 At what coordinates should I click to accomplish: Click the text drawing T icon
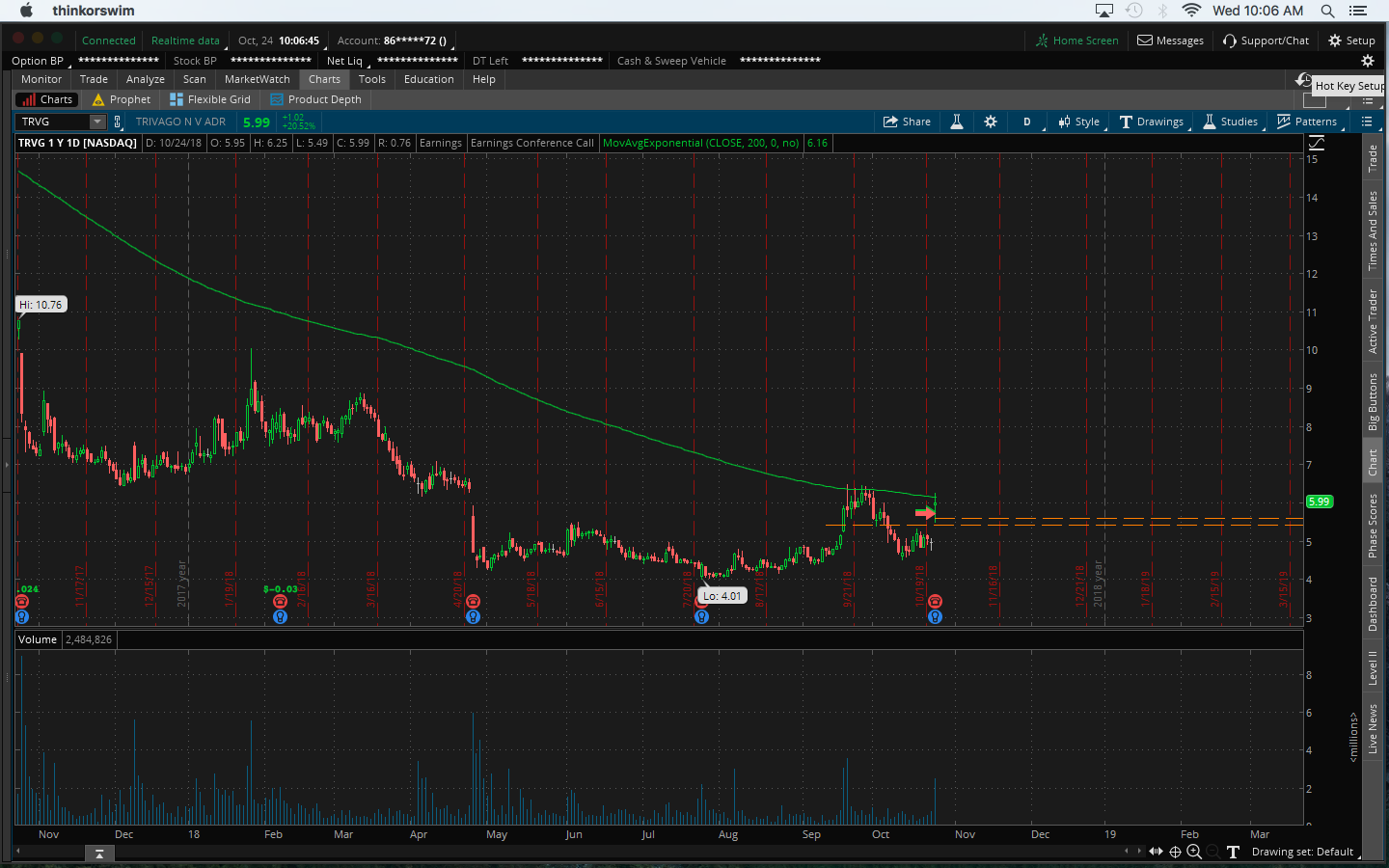1233,852
